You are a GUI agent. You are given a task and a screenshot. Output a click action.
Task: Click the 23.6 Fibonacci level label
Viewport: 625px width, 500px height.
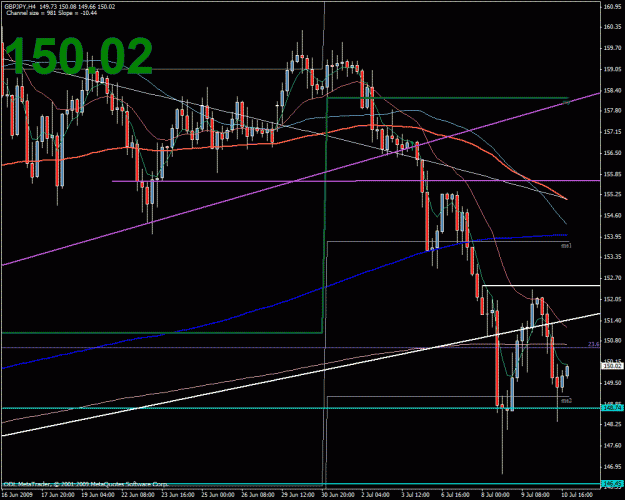coord(594,344)
